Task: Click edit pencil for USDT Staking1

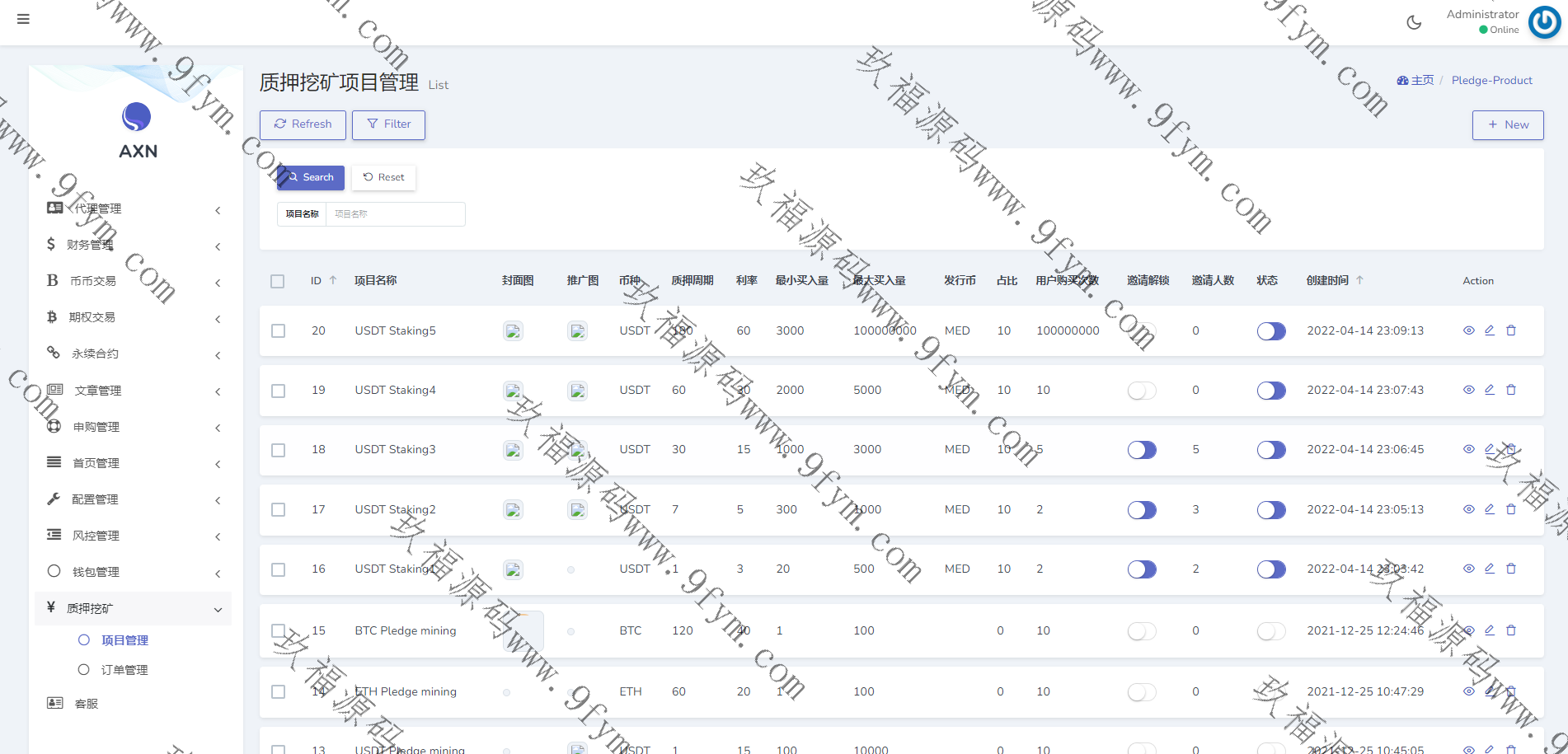Action: (1490, 569)
